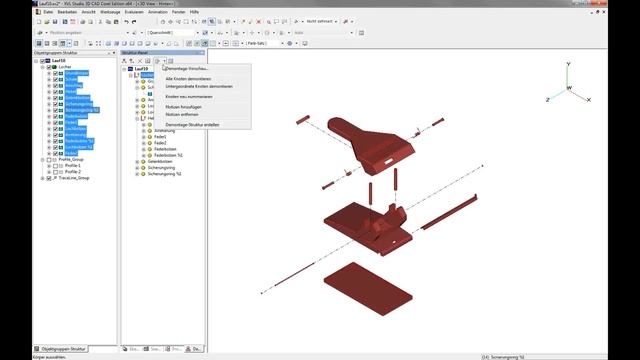Select Federbolzen %1 in Struktur panel

point(168,156)
